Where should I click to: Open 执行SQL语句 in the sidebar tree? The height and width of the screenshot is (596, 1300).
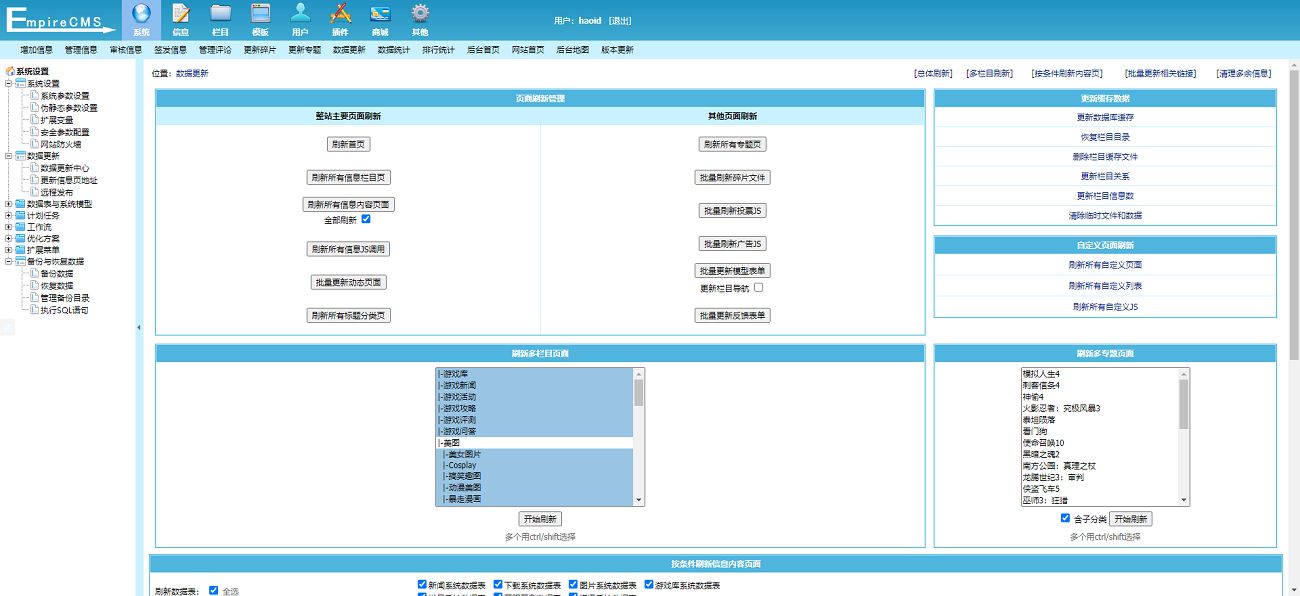click(64, 310)
